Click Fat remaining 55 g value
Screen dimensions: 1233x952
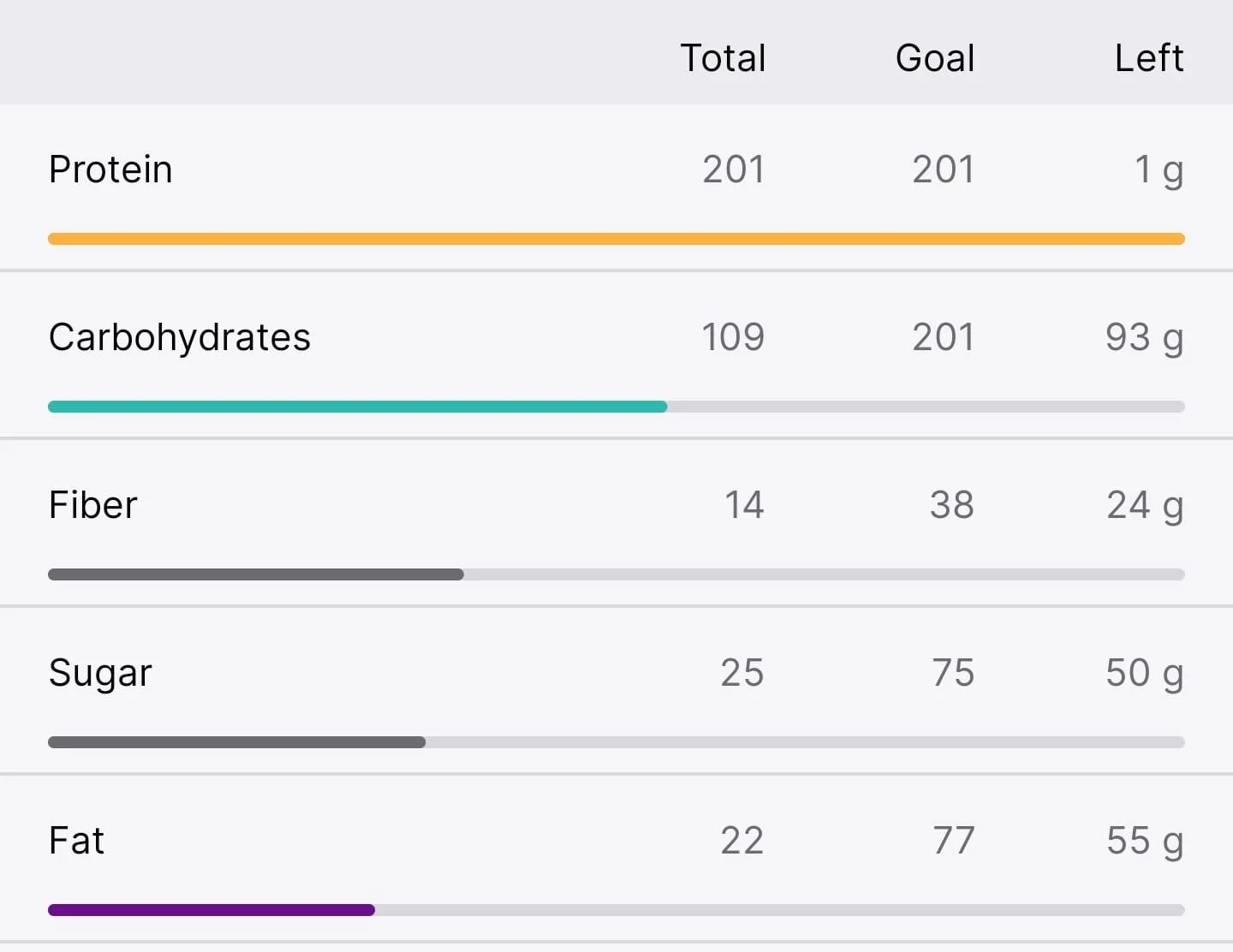pyautogui.click(x=1146, y=842)
